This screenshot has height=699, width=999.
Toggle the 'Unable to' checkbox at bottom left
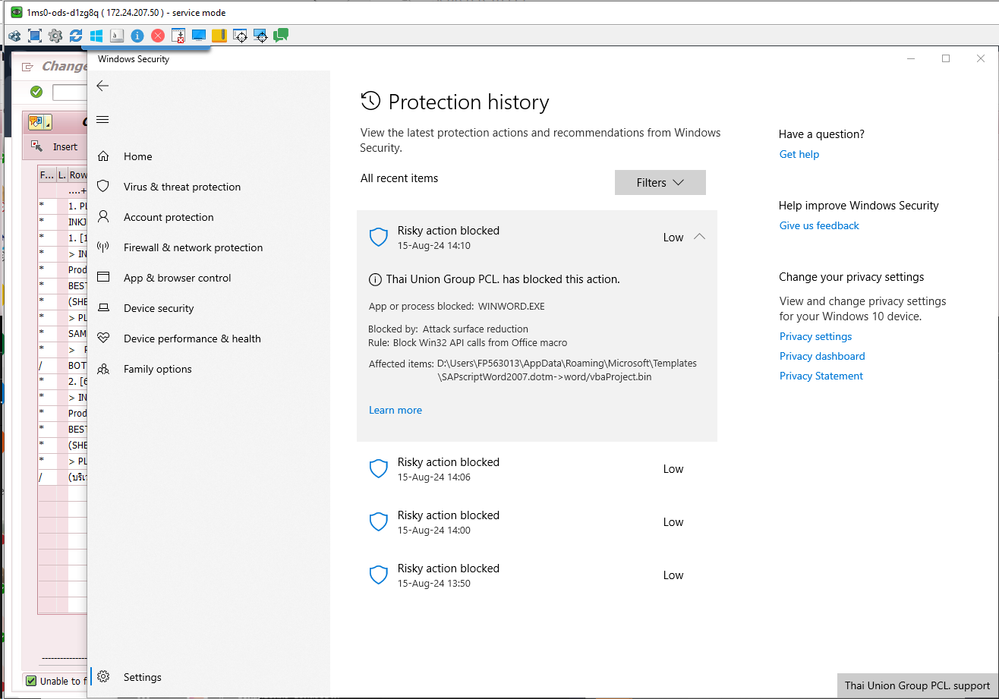click(x=31, y=681)
